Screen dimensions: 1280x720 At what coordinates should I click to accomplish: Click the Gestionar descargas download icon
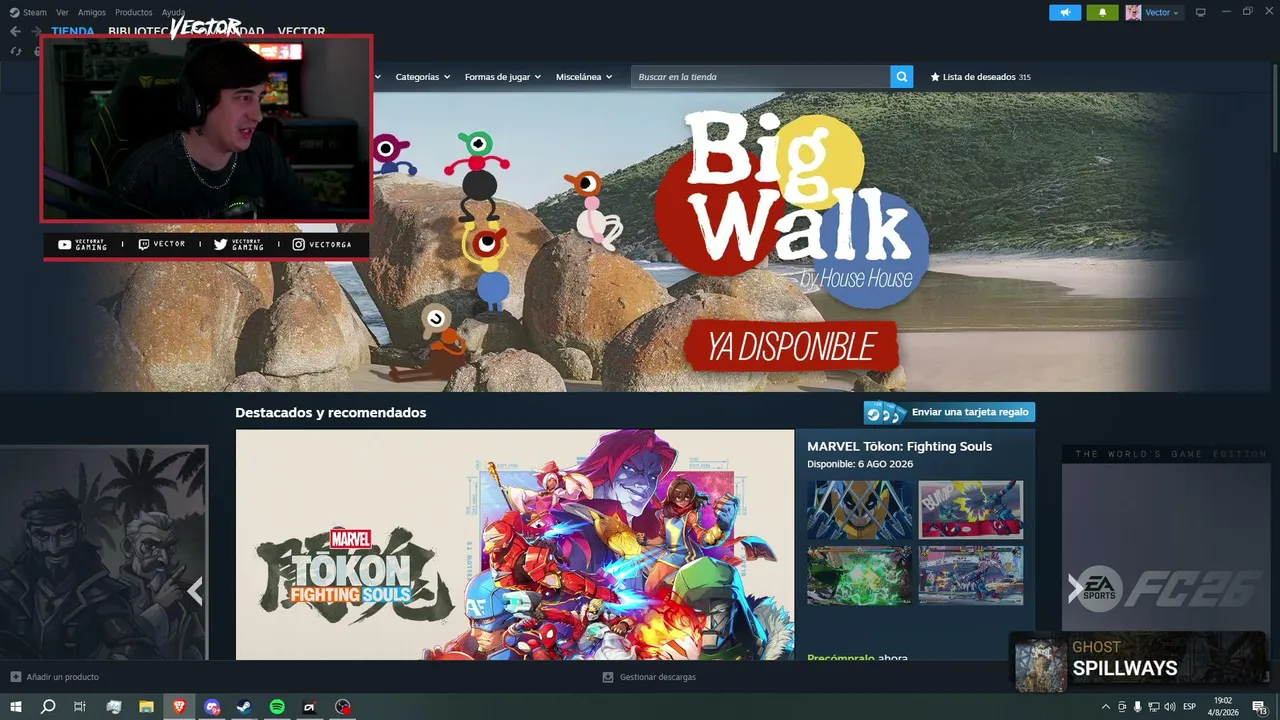click(x=608, y=677)
